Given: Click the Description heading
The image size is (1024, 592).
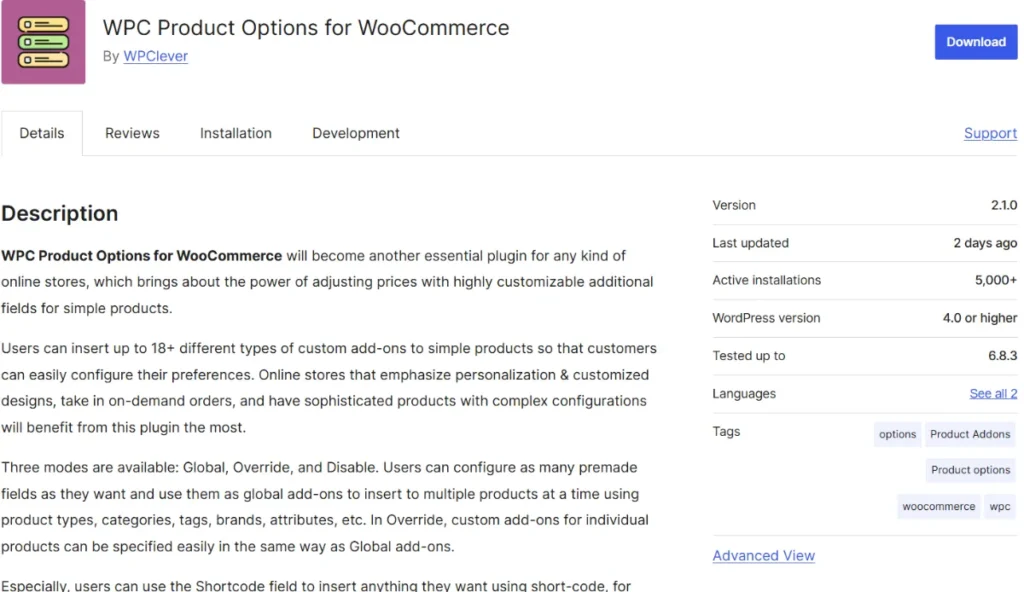Looking at the screenshot, I should coord(60,213).
